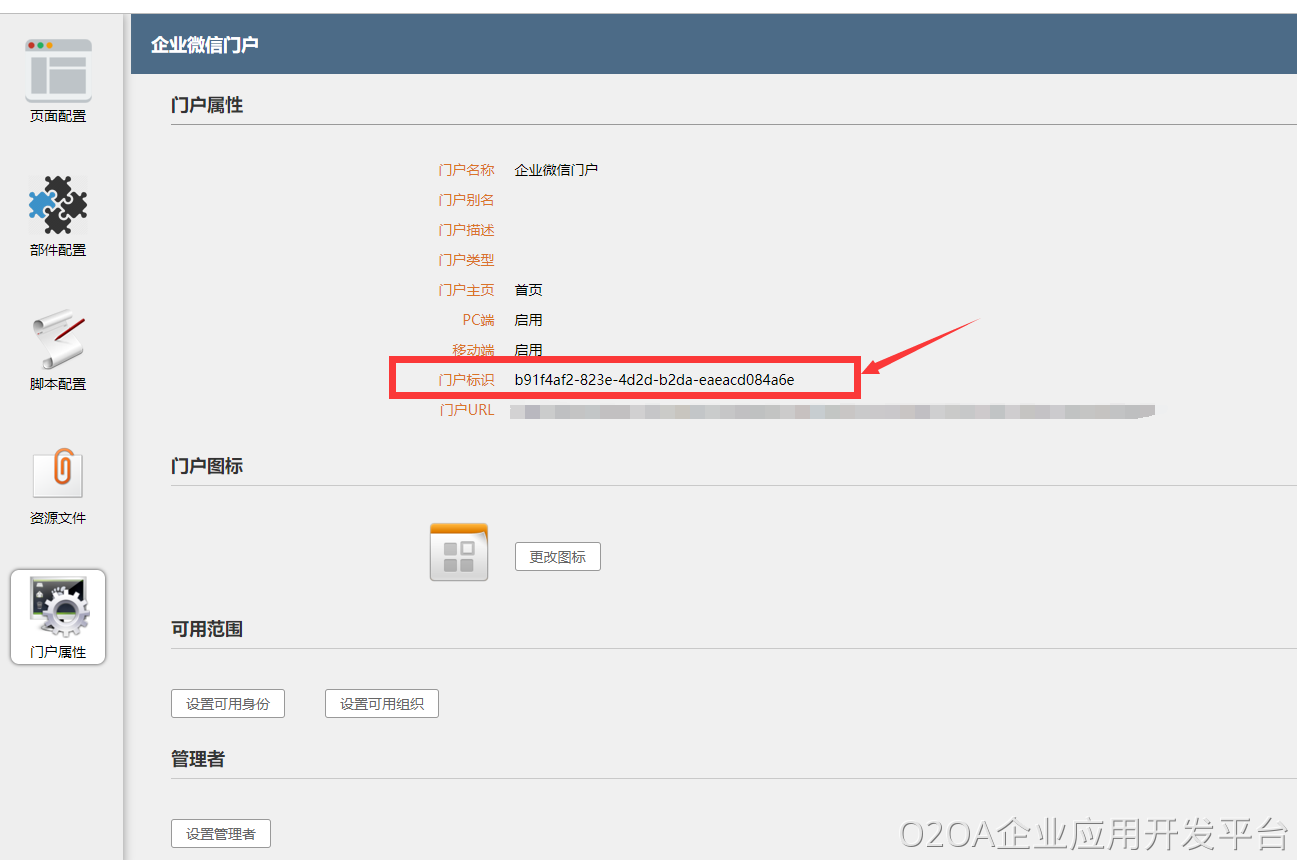Open the 脚本配置 script scroll icon

(58, 340)
